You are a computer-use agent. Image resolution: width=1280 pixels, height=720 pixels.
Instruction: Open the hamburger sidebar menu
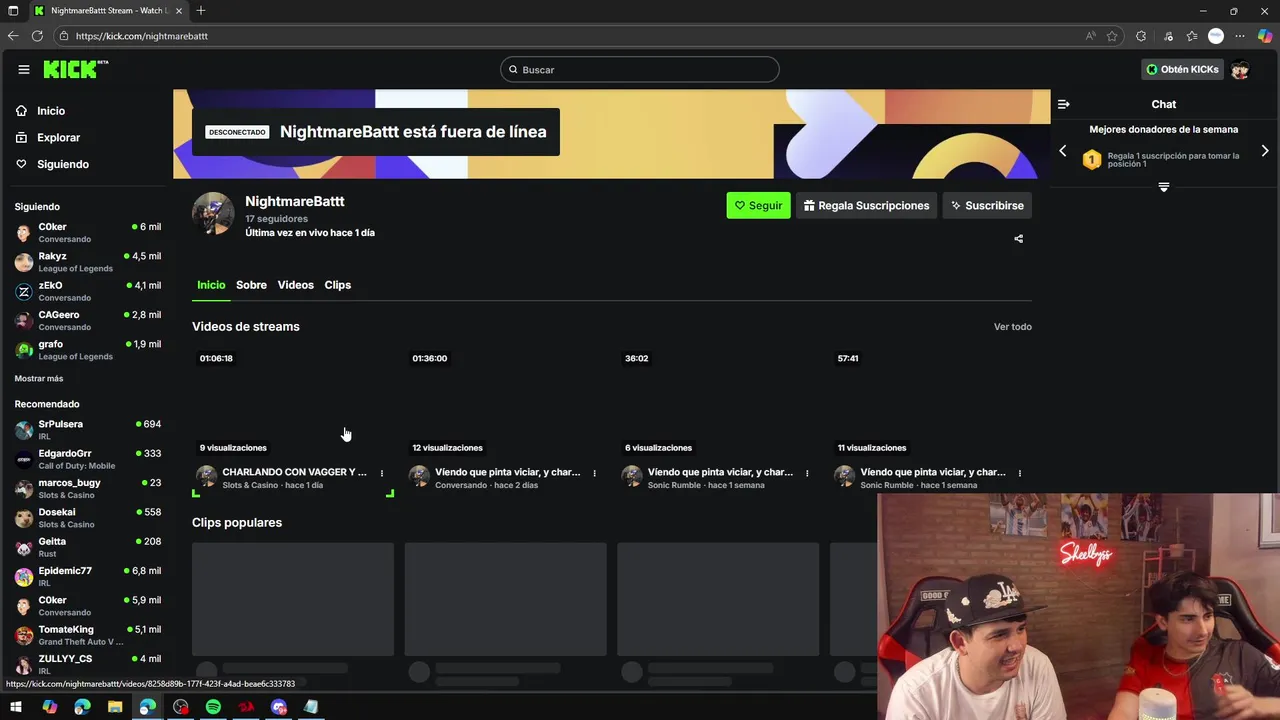tap(23, 69)
